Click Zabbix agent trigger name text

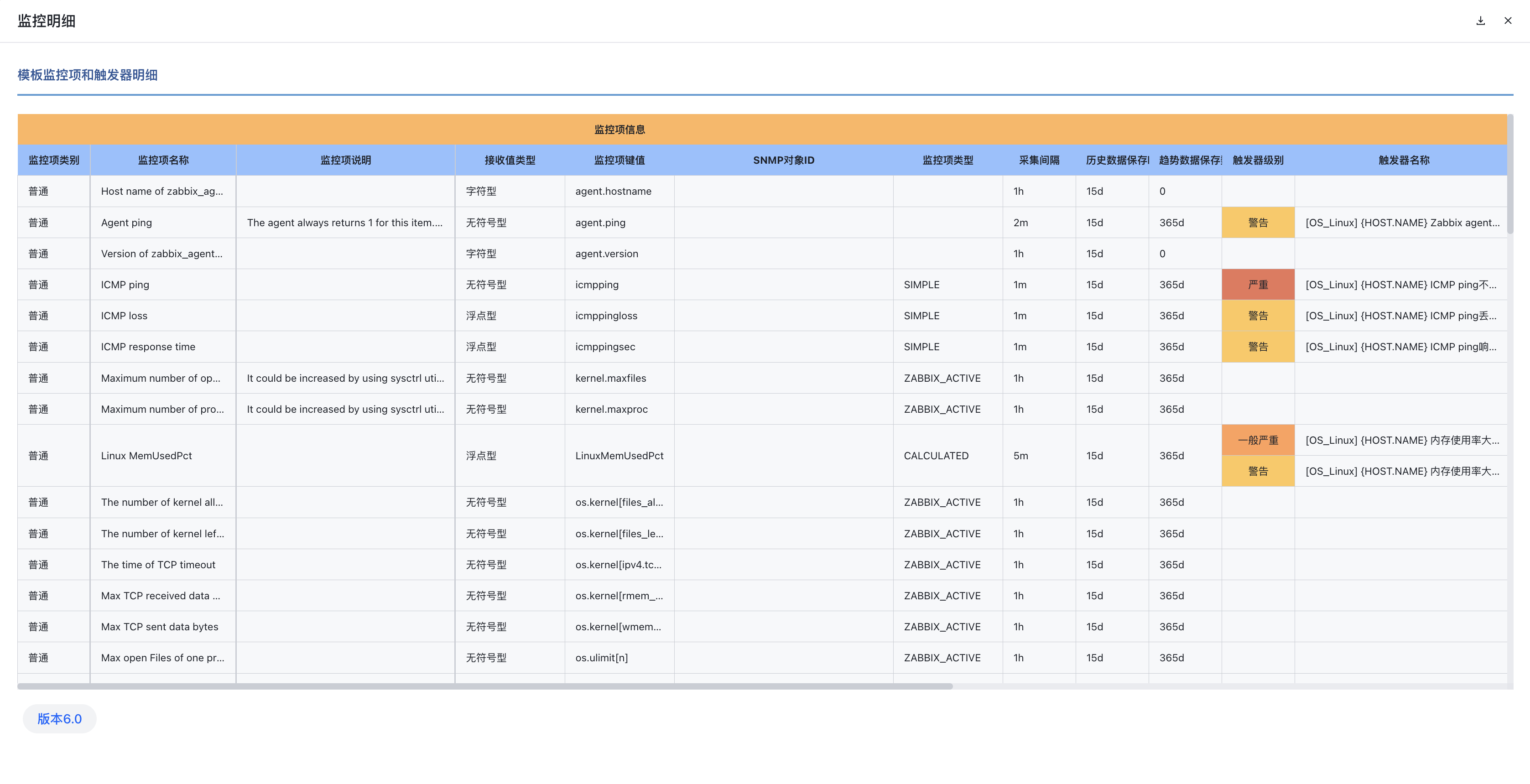point(1402,223)
